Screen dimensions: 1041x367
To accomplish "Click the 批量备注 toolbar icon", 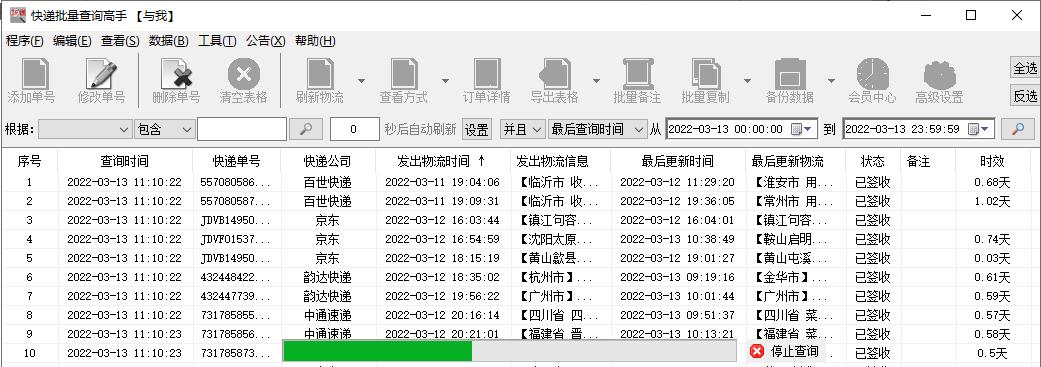I will (637, 73).
